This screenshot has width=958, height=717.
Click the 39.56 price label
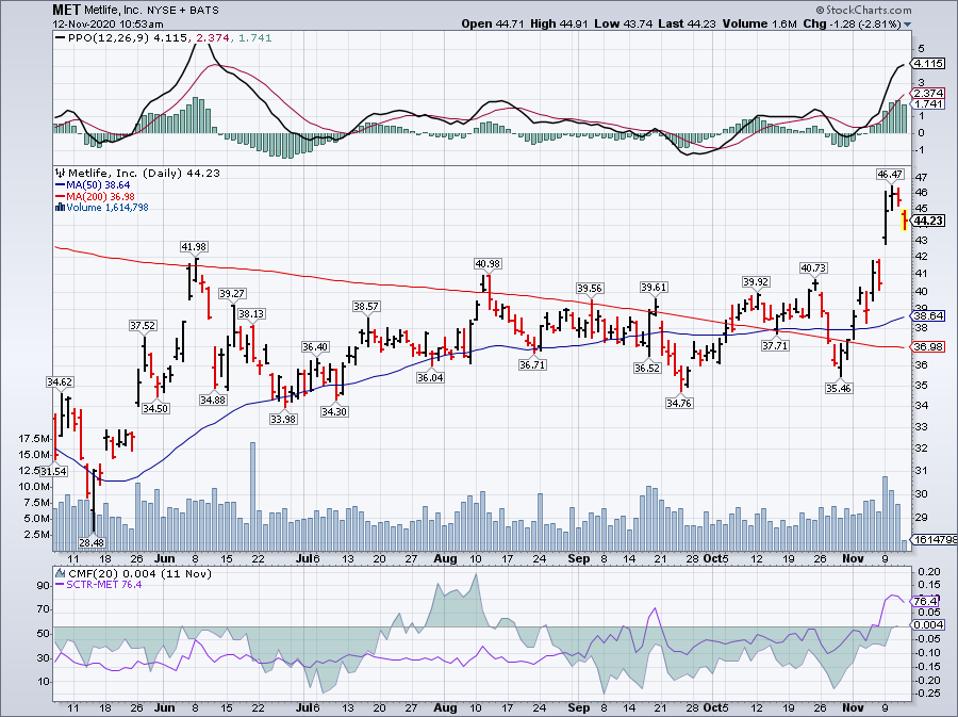click(x=590, y=288)
